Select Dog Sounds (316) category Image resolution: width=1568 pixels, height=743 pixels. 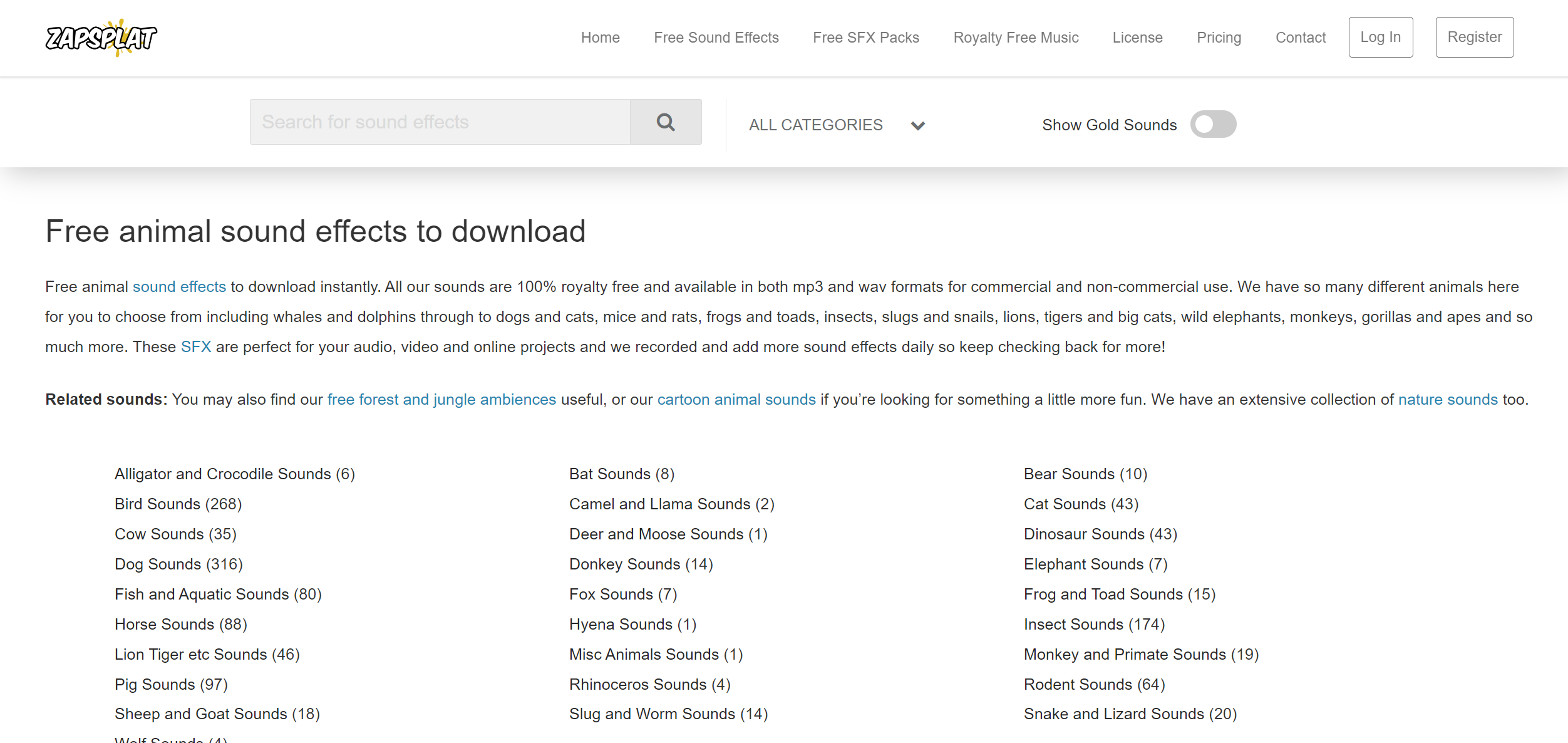coord(178,564)
